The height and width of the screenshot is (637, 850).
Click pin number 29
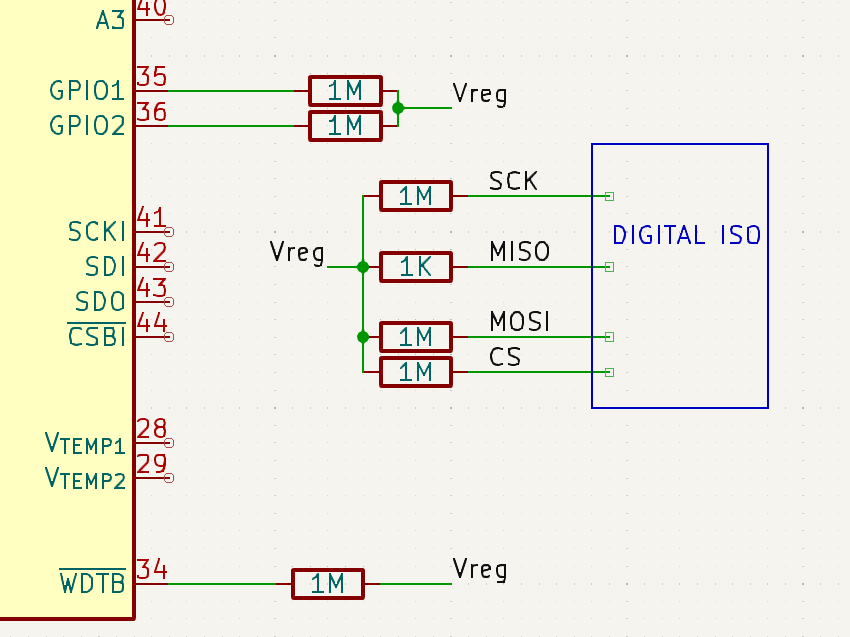coord(152,464)
